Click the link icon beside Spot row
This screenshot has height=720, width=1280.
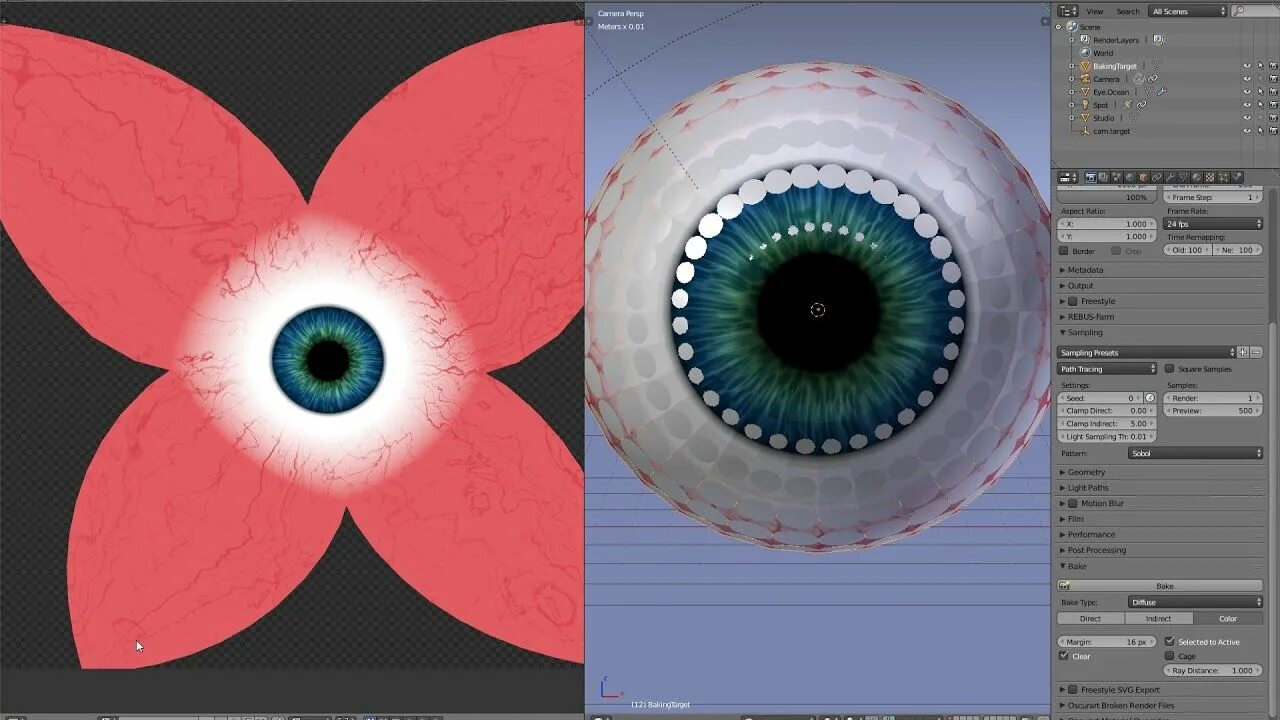point(1141,105)
